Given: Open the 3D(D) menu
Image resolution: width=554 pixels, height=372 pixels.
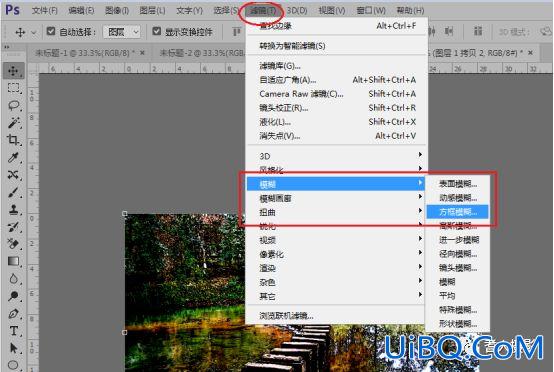Looking at the screenshot, I should [x=297, y=11].
